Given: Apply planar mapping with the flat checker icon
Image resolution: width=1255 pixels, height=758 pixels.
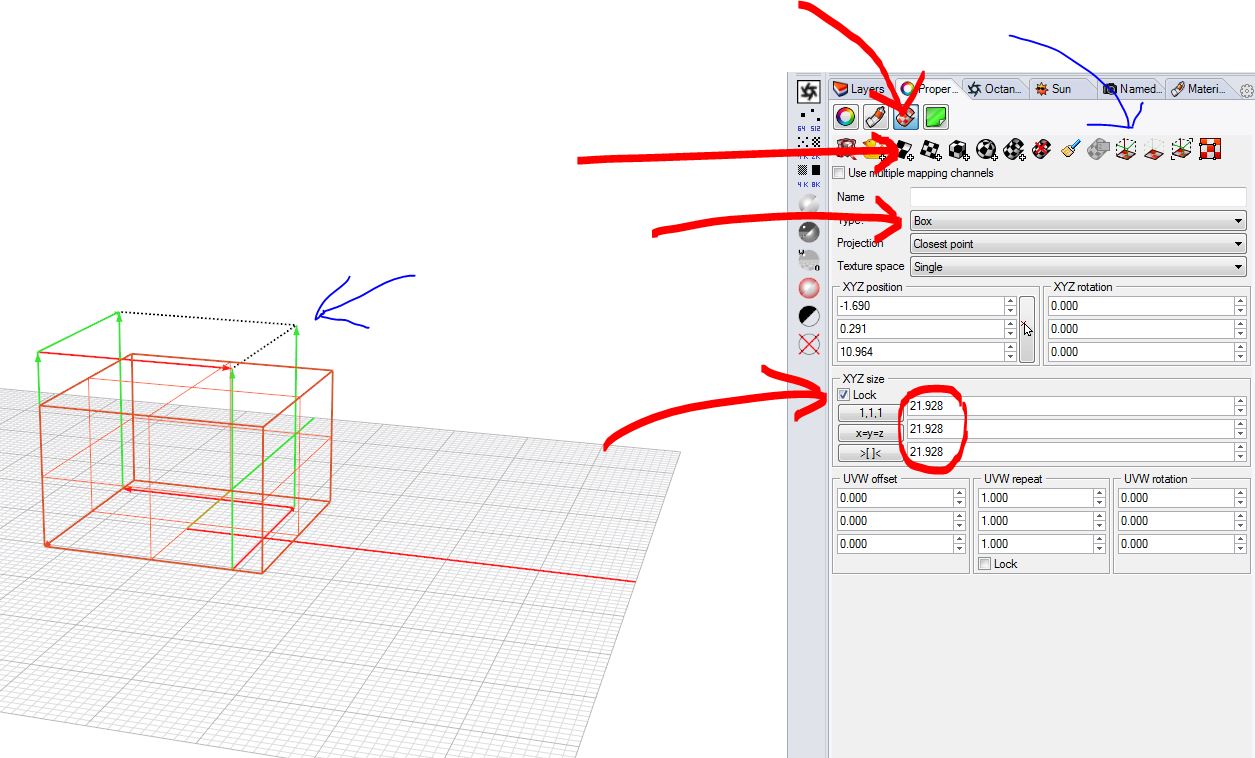Looking at the screenshot, I should pyautogui.click(x=931, y=150).
